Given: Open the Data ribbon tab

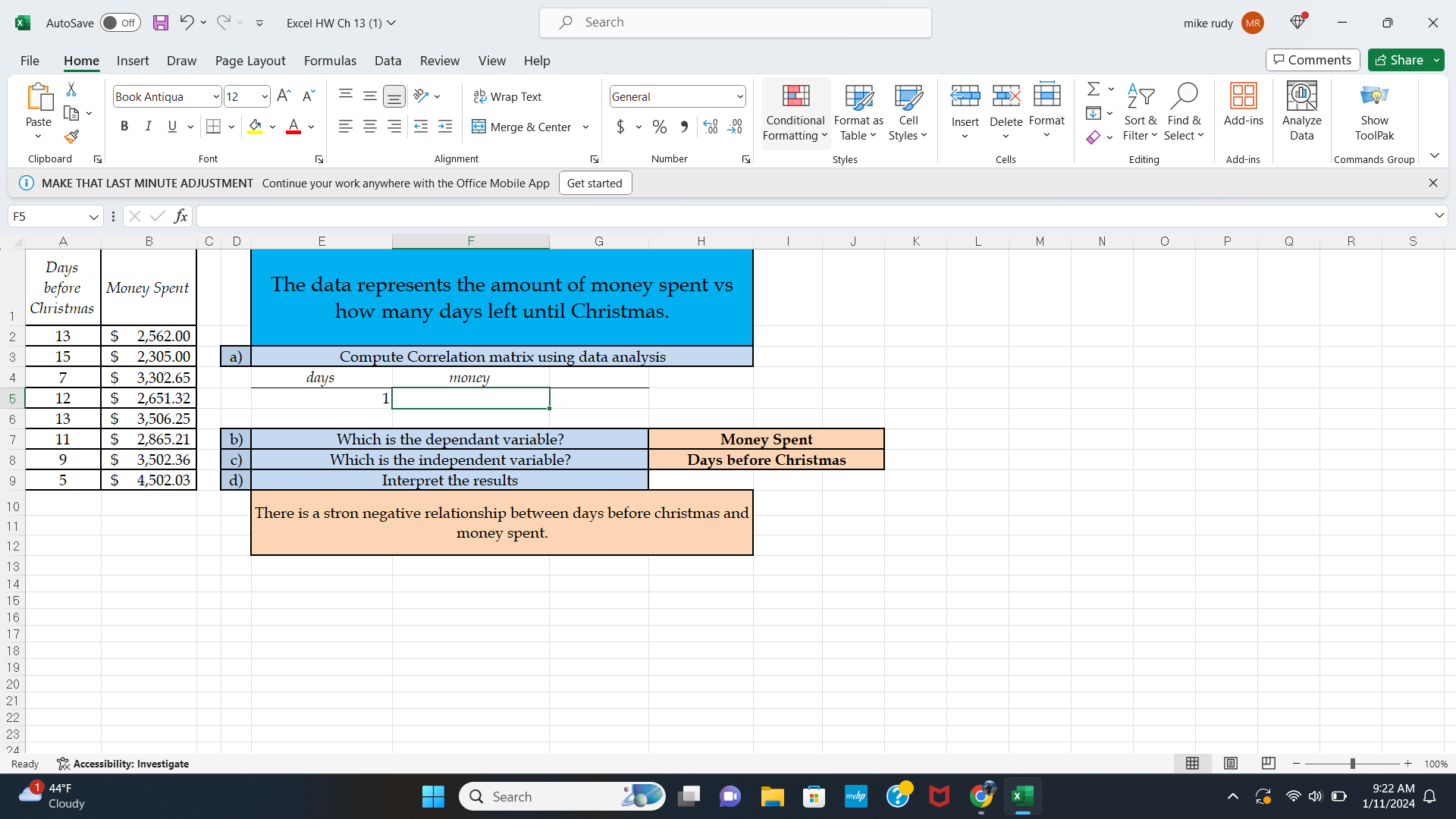Looking at the screenshot, I should click(x=388, y=61).
